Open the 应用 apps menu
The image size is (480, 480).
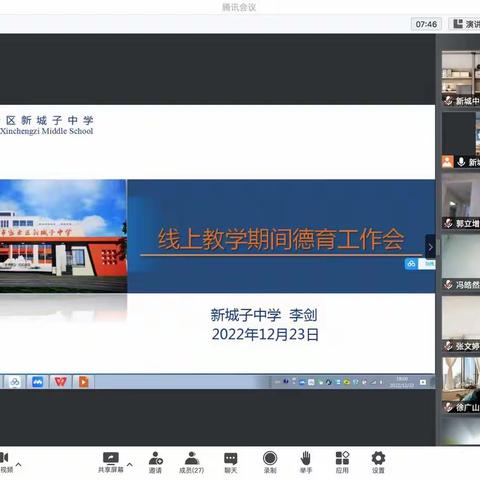click(342, 462)
